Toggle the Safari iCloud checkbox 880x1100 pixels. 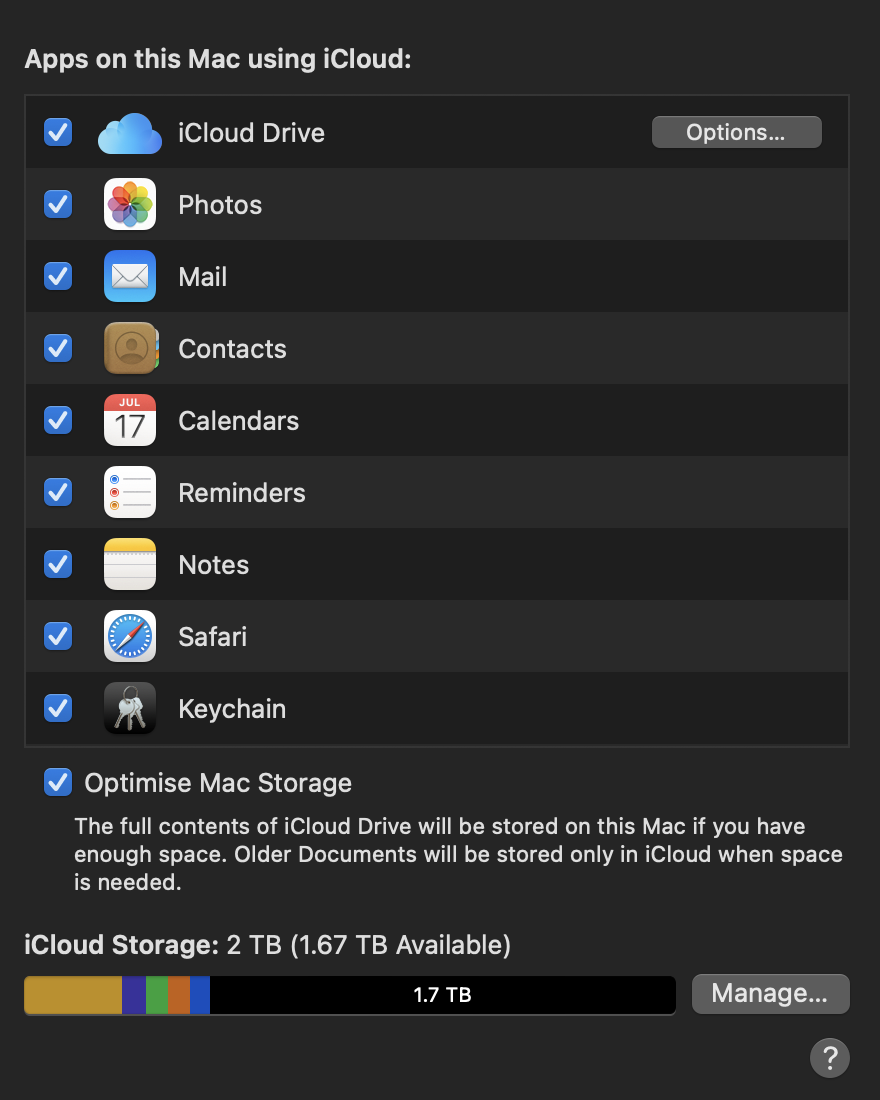(58, 636)
